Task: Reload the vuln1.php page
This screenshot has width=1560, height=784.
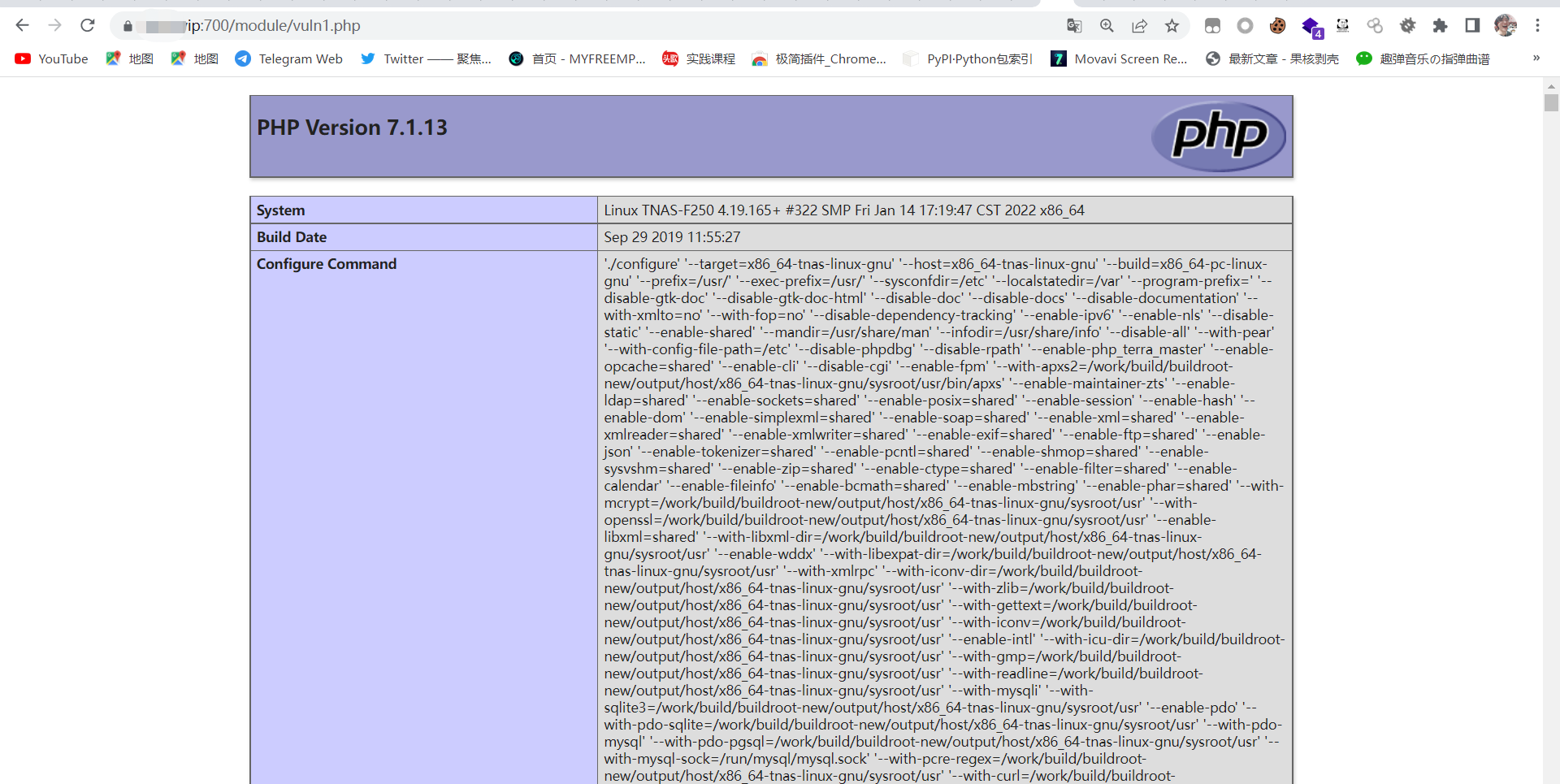Action: coord(88,25)
